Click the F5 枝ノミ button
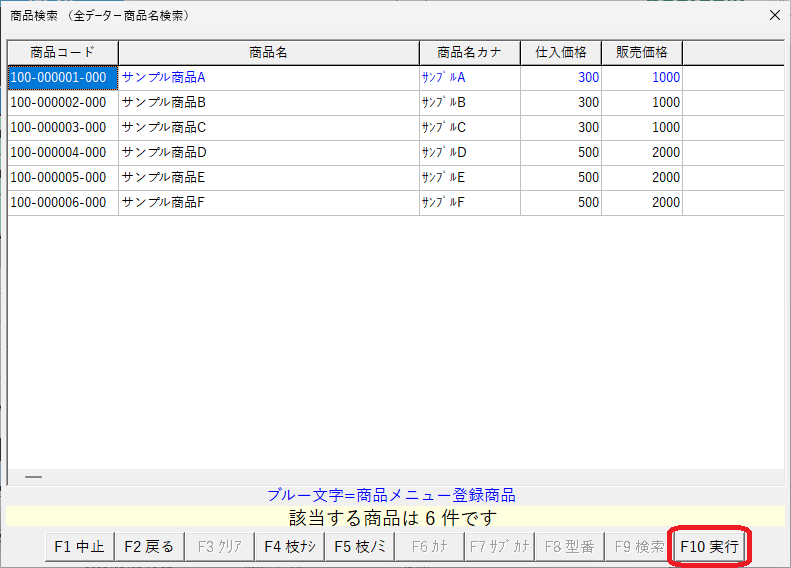This screenshot has width=791, height=568. 359,547
